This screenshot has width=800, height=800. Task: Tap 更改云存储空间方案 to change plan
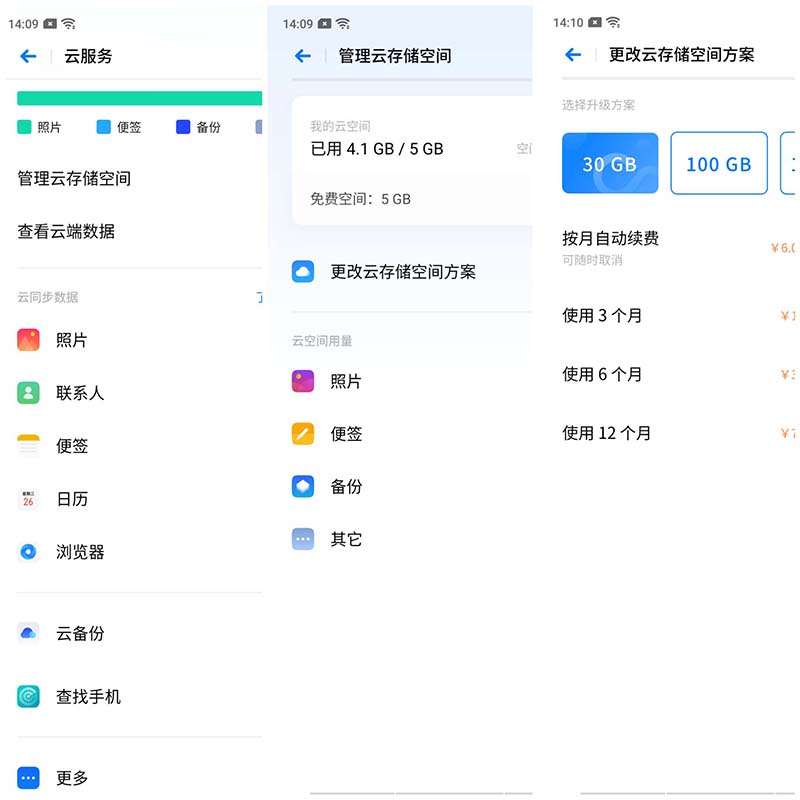click(403, 272)
